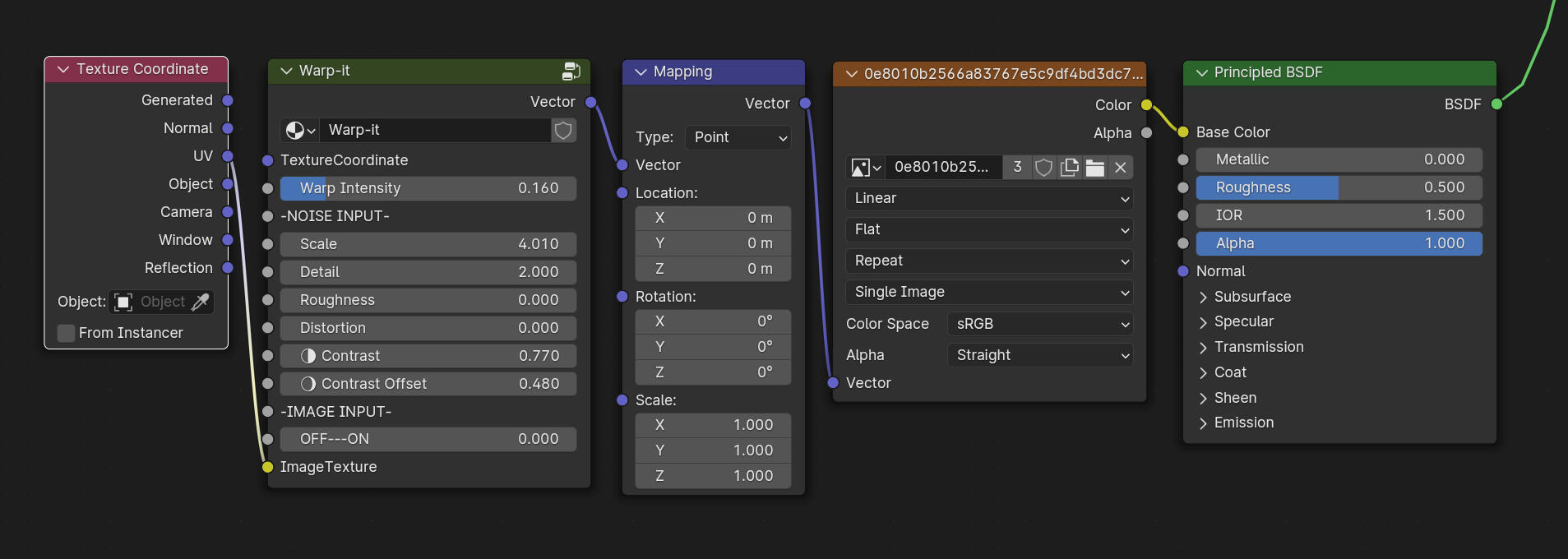
Task: Toggle fake user shield on Warp-it group
Action: tap(563, 131)
